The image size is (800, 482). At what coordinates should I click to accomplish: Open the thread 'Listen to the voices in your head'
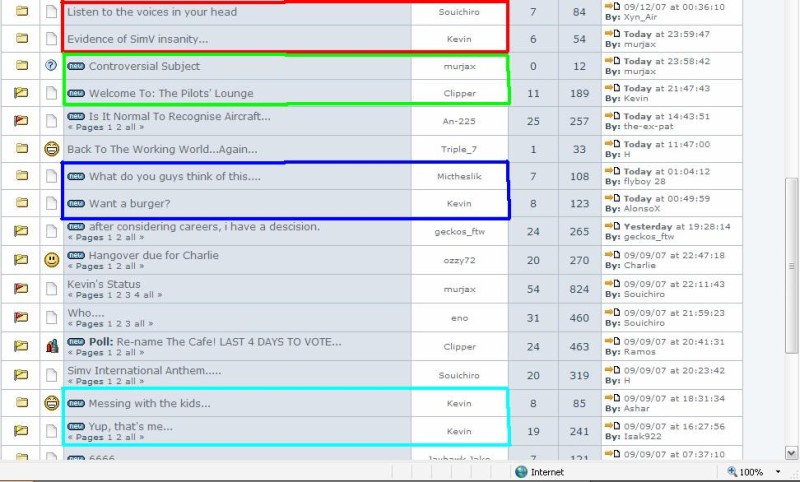[x=152, y=12]
